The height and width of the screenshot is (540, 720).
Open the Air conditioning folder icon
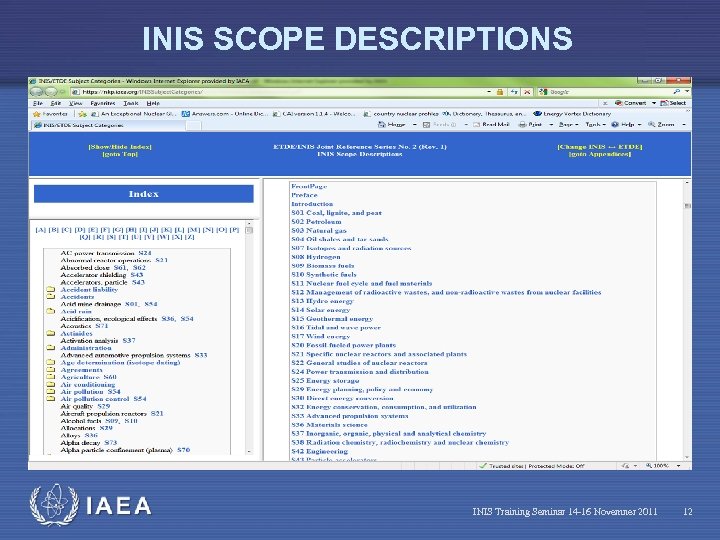51,384
